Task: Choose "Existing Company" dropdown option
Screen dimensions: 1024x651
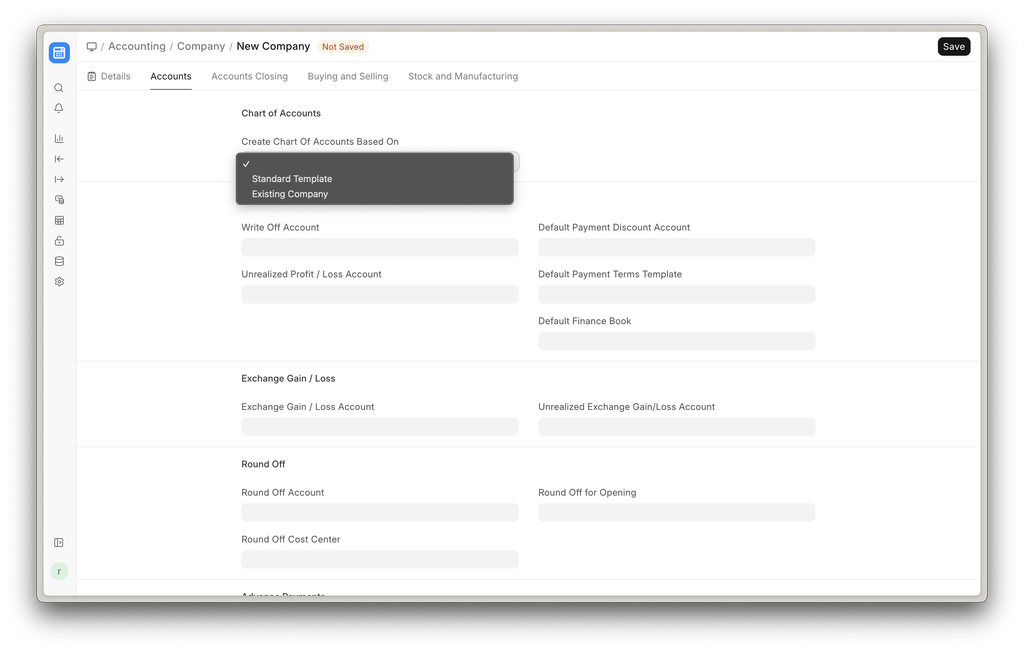Action: 290,194
